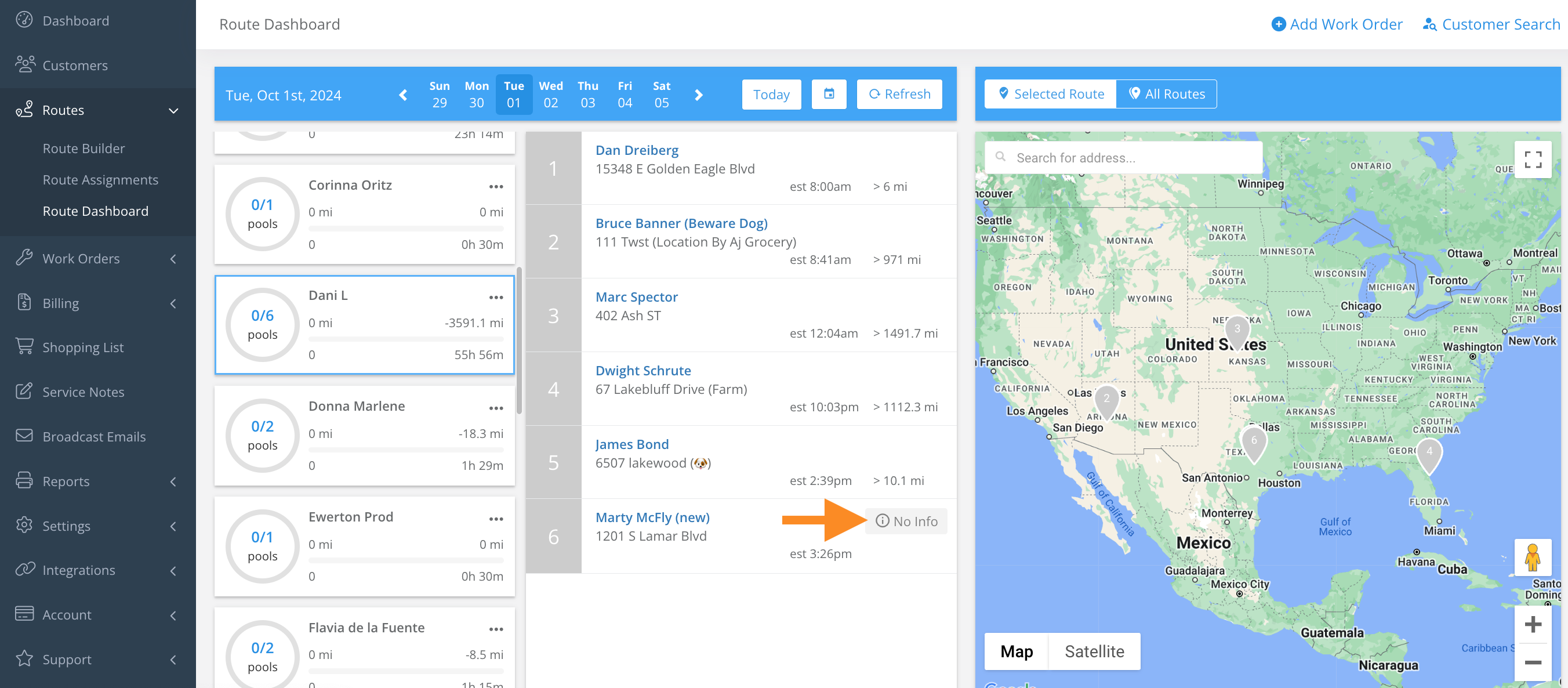
Task: Click Dani L route progress bar
Action: 406,339
